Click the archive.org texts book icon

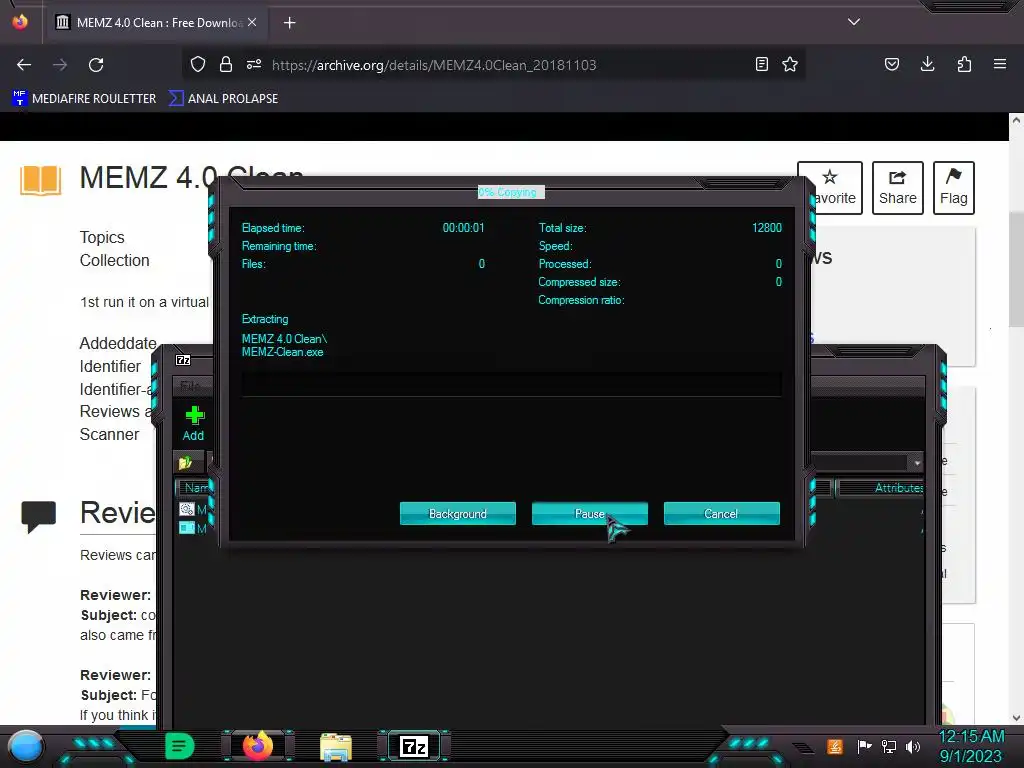coord(40,180)
